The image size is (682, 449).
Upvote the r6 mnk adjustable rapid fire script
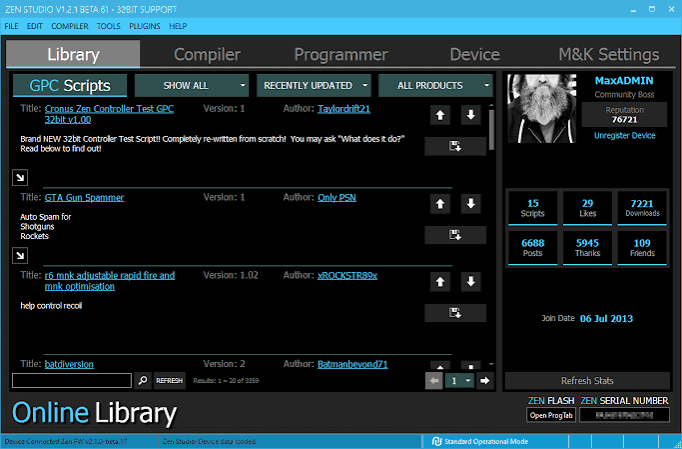coord(440,281)
